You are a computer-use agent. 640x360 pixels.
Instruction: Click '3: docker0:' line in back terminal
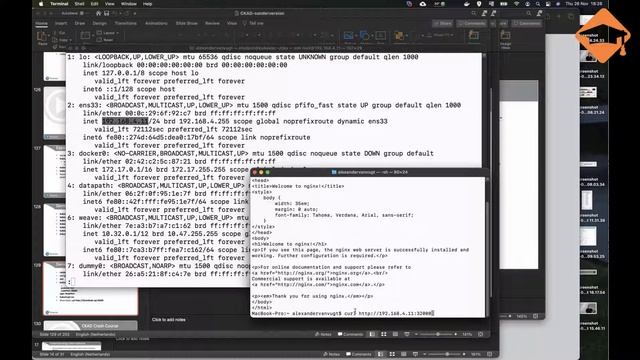tap(250, 153)
